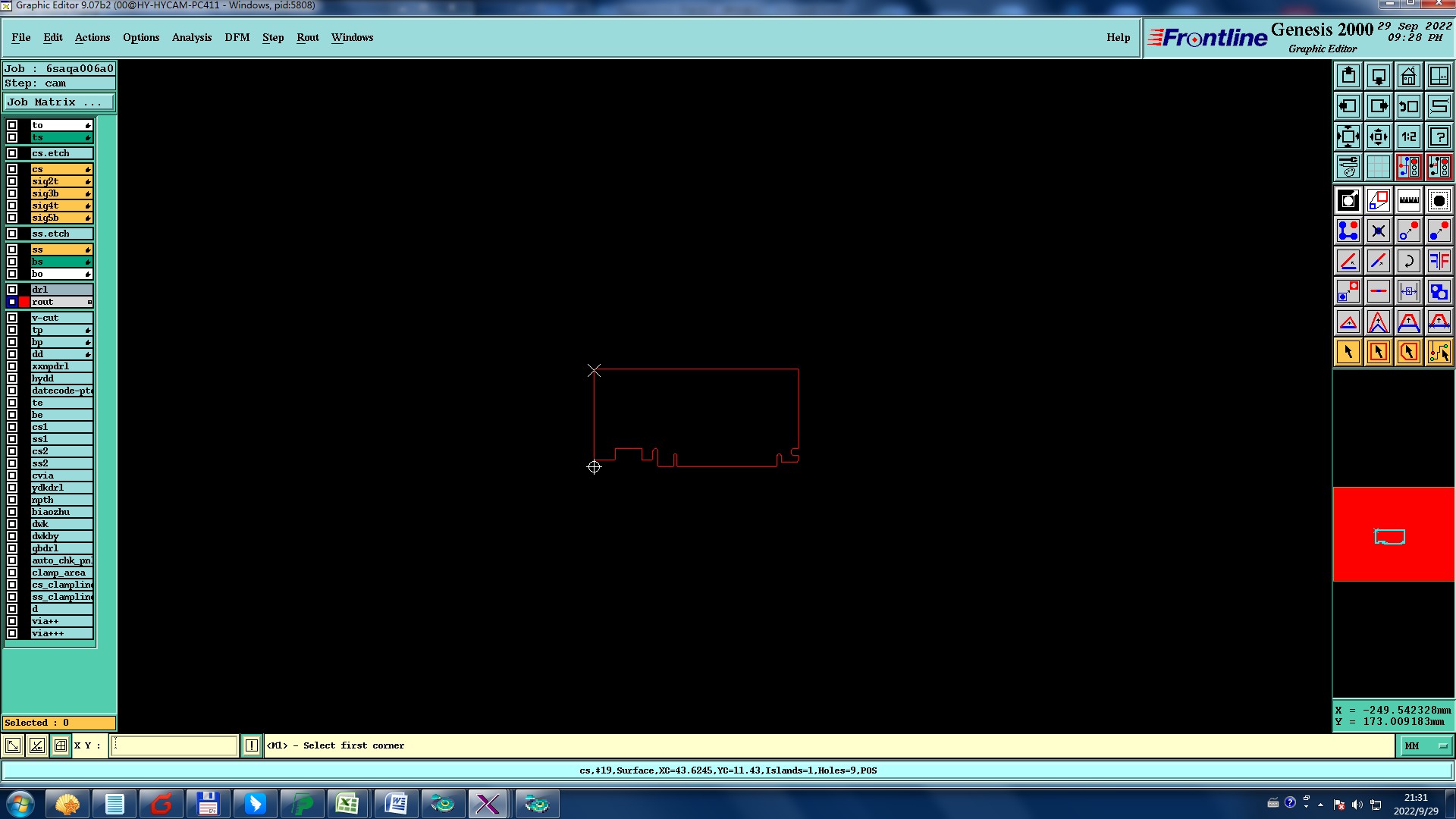Toggle the checkbox for layer sig2t

(x=12, y=181)
